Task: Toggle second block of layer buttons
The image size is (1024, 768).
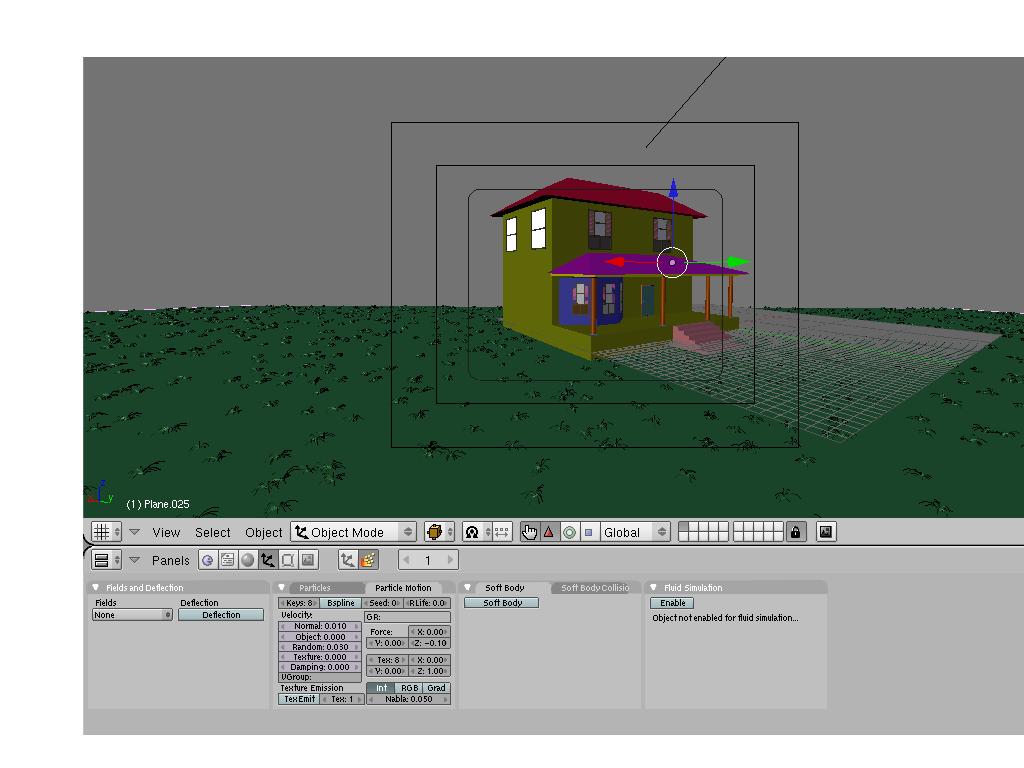Action: click(758, 532)
